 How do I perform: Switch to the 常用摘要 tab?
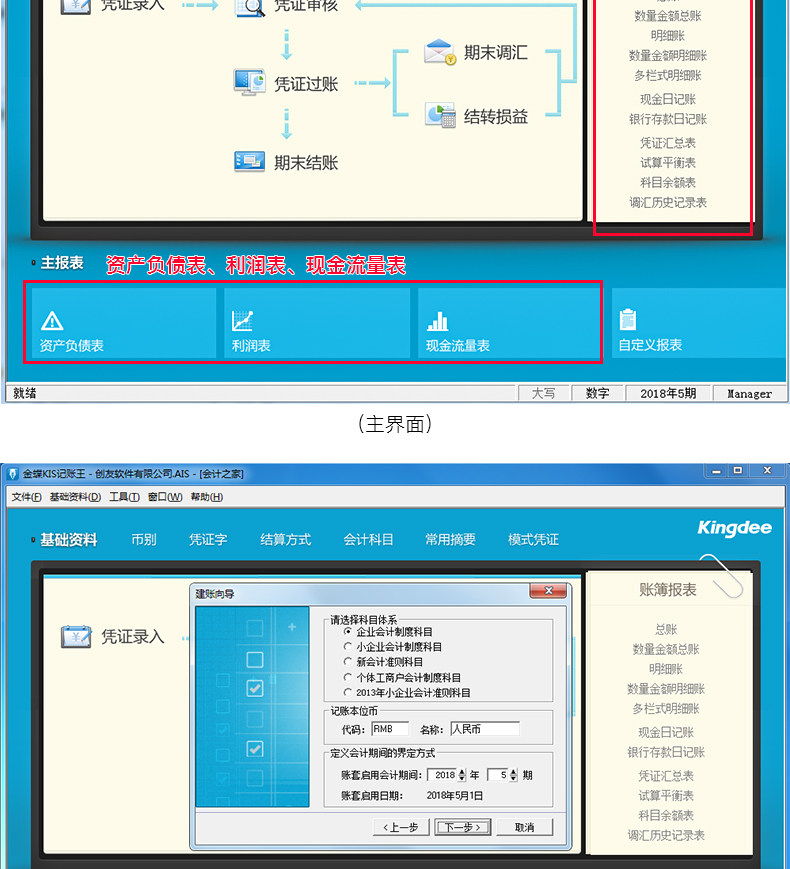click(450, 539)
